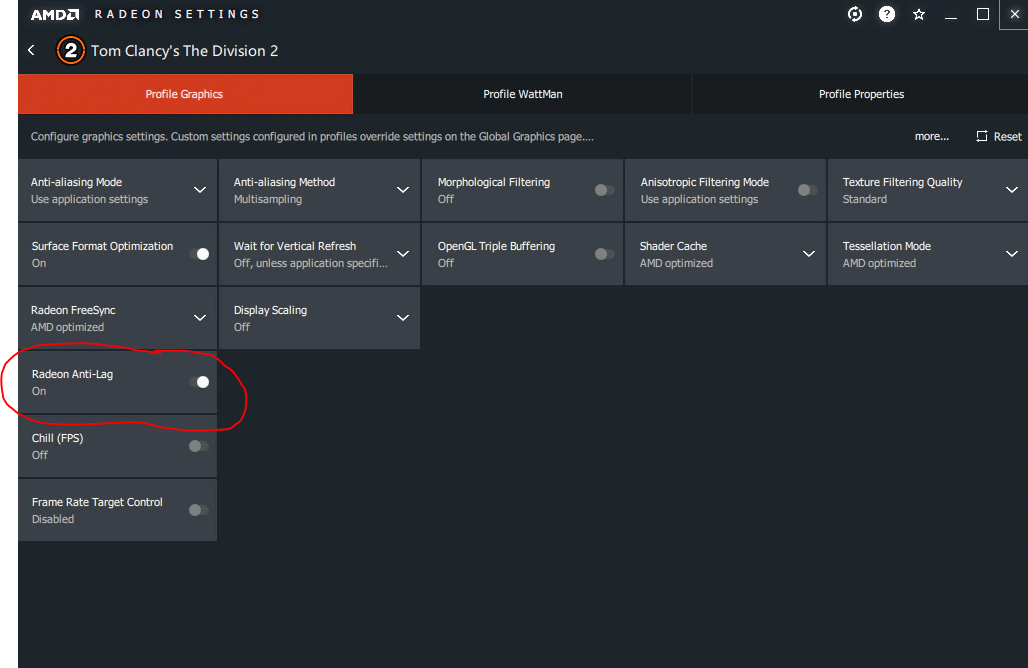Enable Frame Rate Target Control
This screenshot has width=1028, height=668.
click(198, 510)
